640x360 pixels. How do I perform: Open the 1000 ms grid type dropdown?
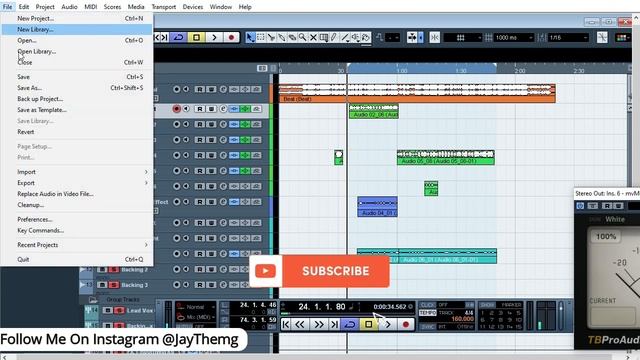[x=514, y=38]
